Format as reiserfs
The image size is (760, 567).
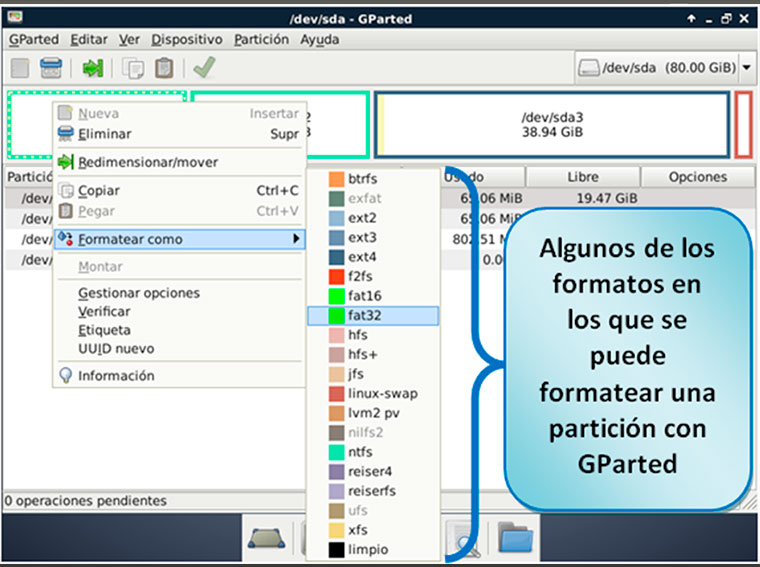[373, 491]
